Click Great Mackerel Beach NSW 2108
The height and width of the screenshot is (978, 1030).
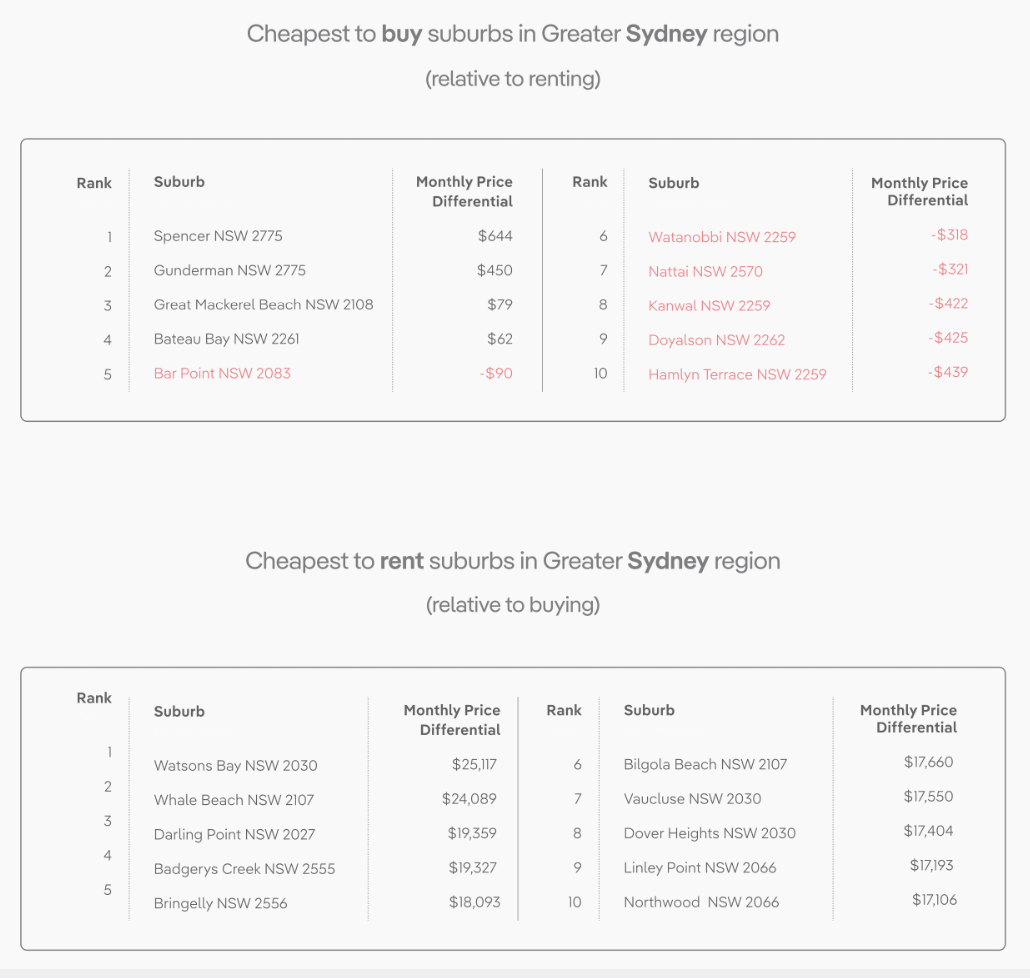[x=263, y=304]
